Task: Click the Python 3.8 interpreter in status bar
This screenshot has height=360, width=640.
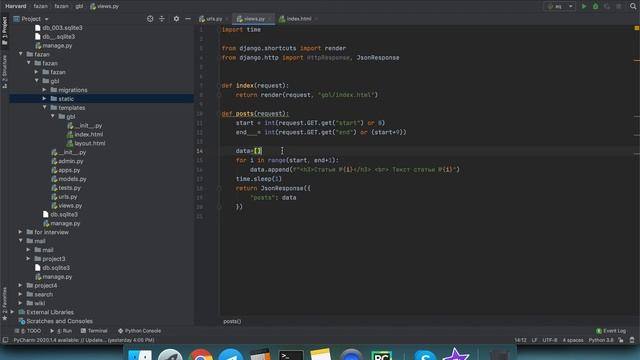Action: click(x=601, y=340)
